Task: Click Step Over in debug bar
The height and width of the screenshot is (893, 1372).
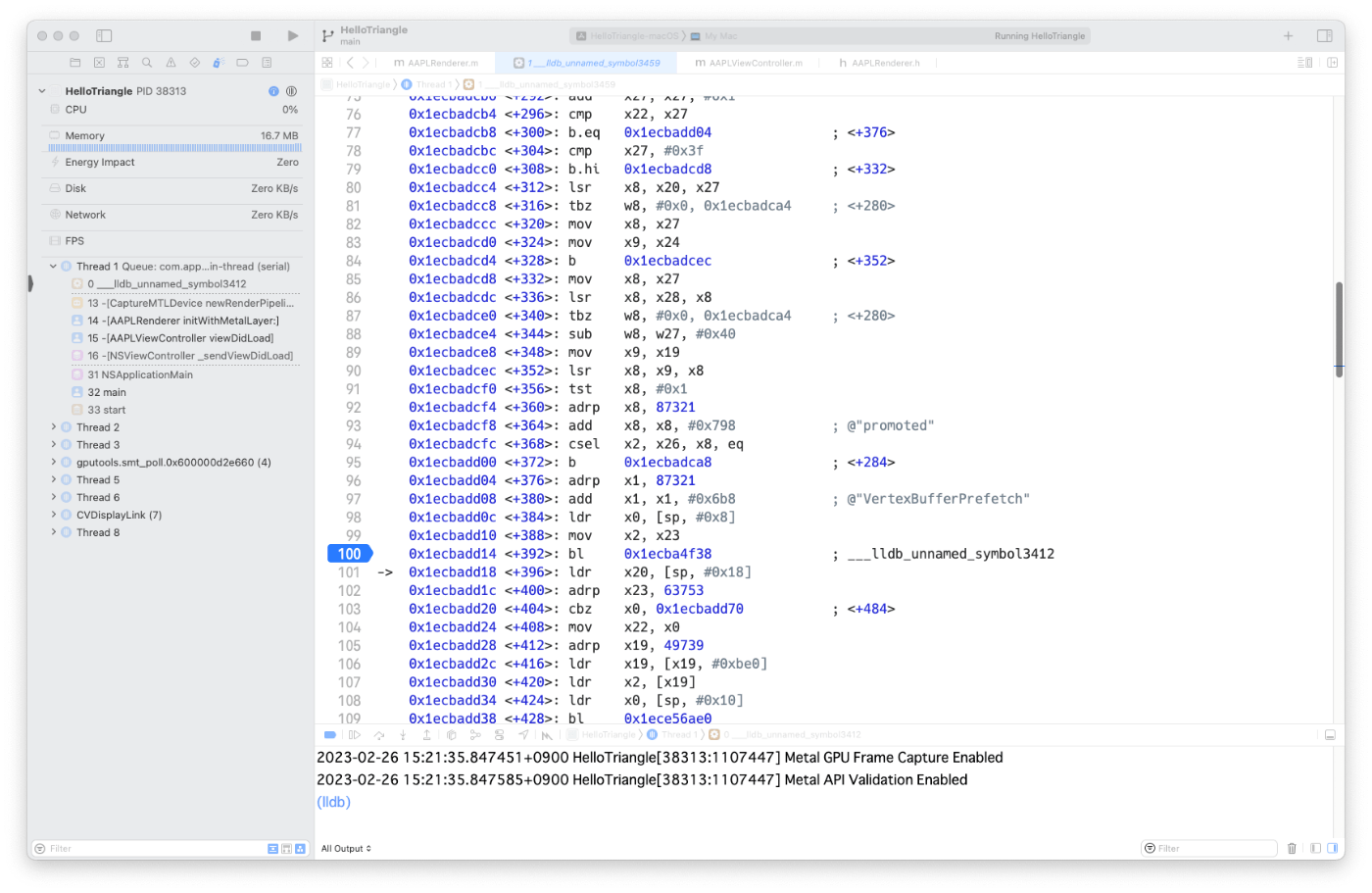Action: click(378, 735)
